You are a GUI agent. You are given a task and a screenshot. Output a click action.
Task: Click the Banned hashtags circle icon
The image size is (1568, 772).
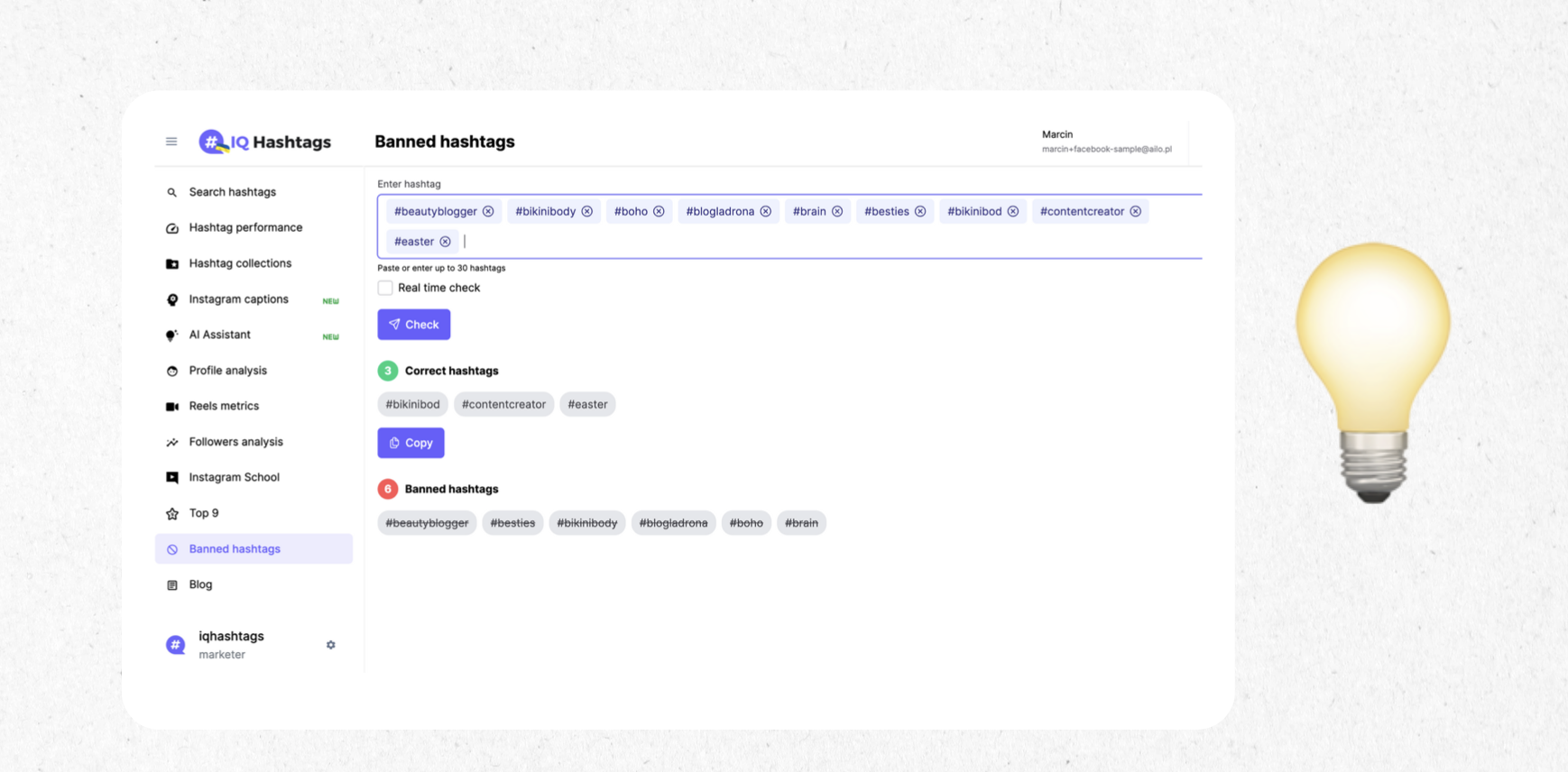click(x=172, y=549)
